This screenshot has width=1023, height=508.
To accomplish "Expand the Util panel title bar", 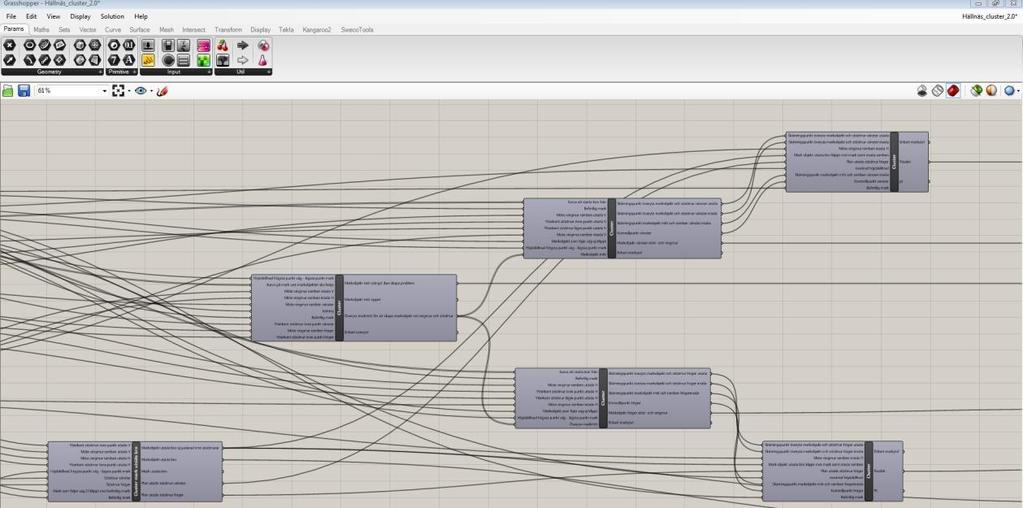I will [x=243, y=72].
